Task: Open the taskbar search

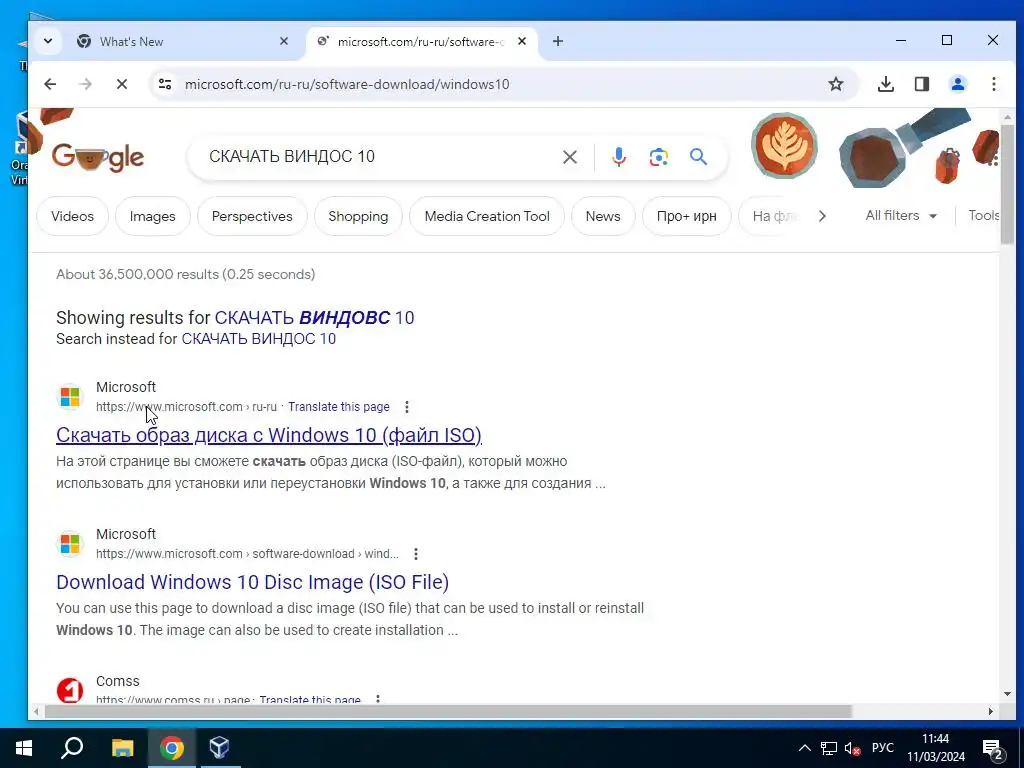Action: coord(72,748)
